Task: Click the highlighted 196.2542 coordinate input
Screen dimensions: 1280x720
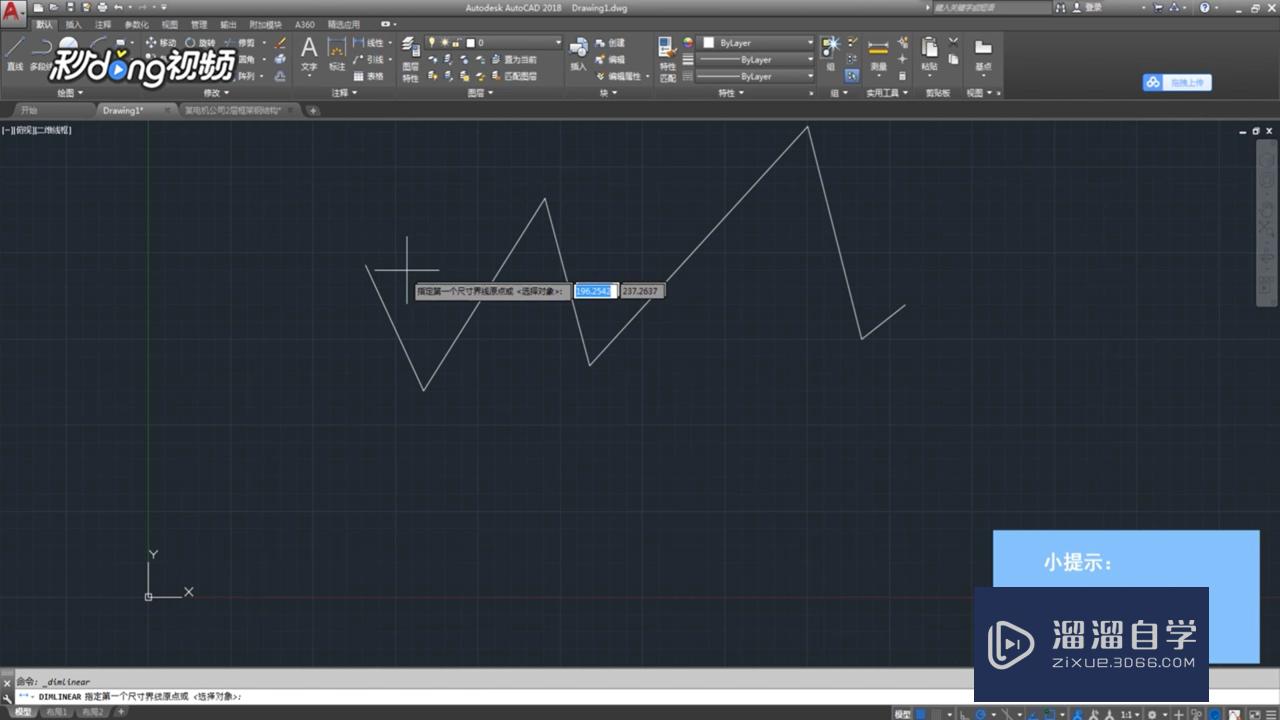Action: (x=594, y=291)
